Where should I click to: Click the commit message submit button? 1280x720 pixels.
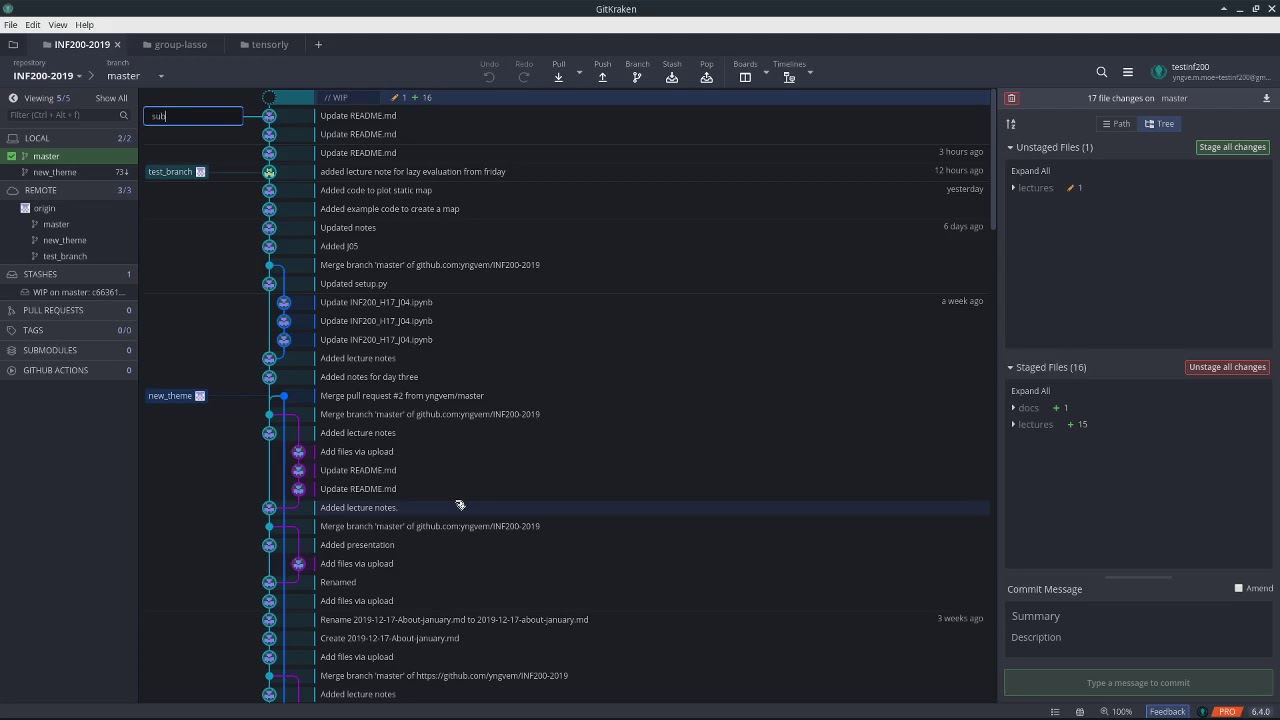point(1138,683)
